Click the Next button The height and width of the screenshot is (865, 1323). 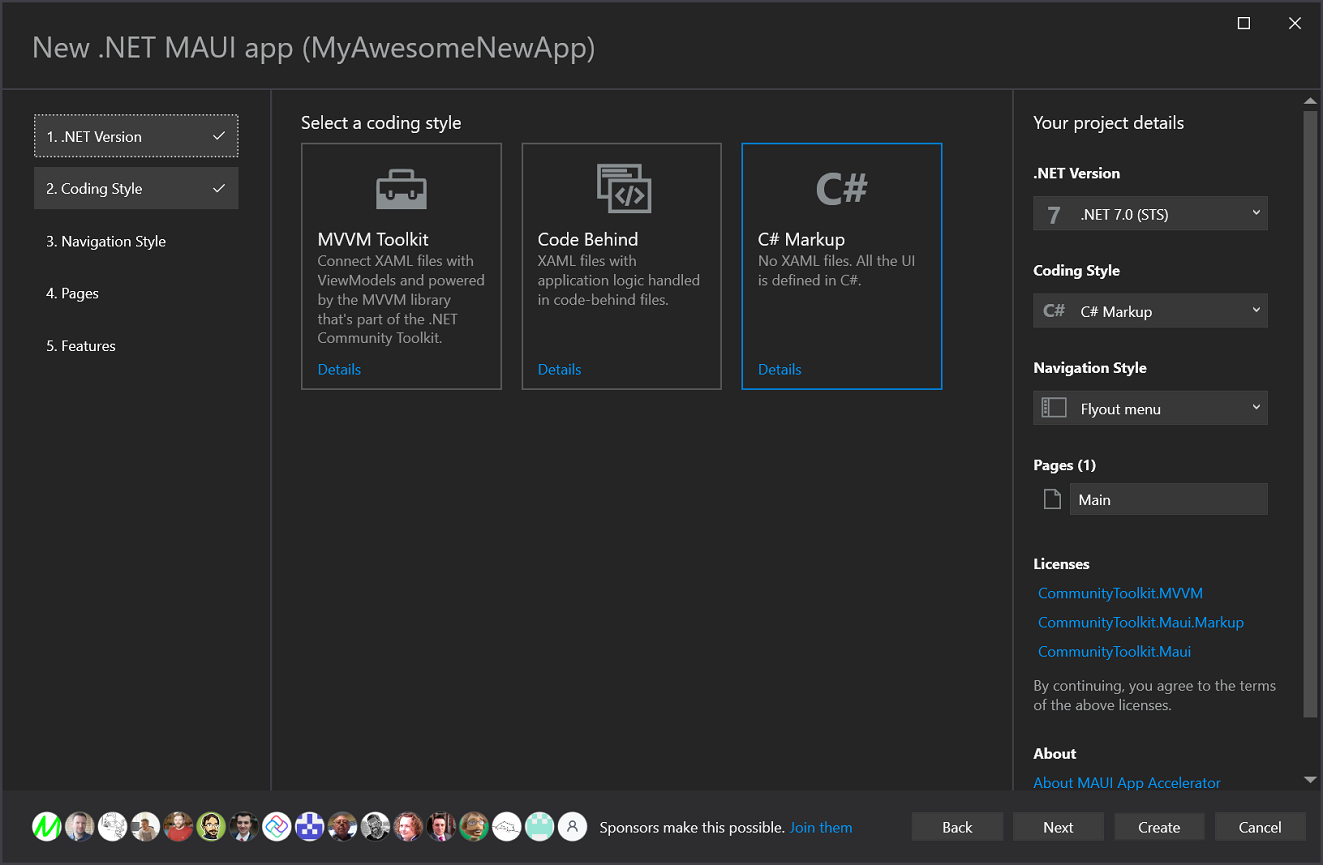(x=1058, y=827)
